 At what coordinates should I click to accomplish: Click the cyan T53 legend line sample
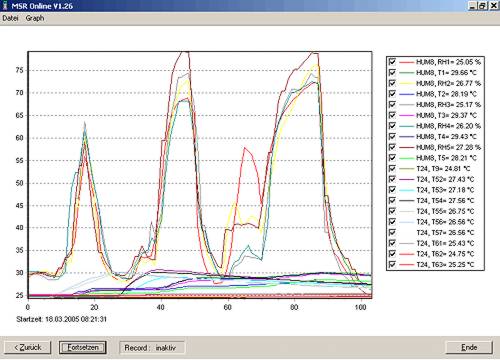click(406, 190)
